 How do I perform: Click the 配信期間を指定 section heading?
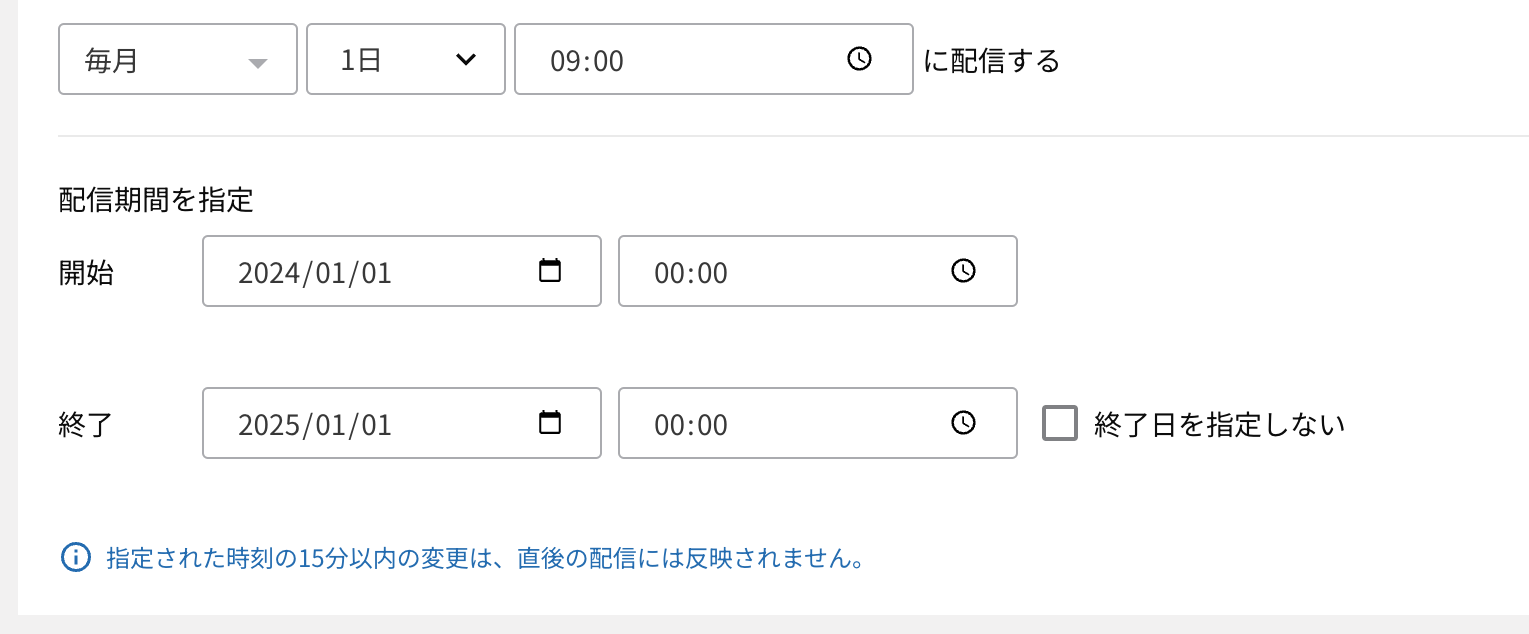pyautogui.click(x=156, y=201)
